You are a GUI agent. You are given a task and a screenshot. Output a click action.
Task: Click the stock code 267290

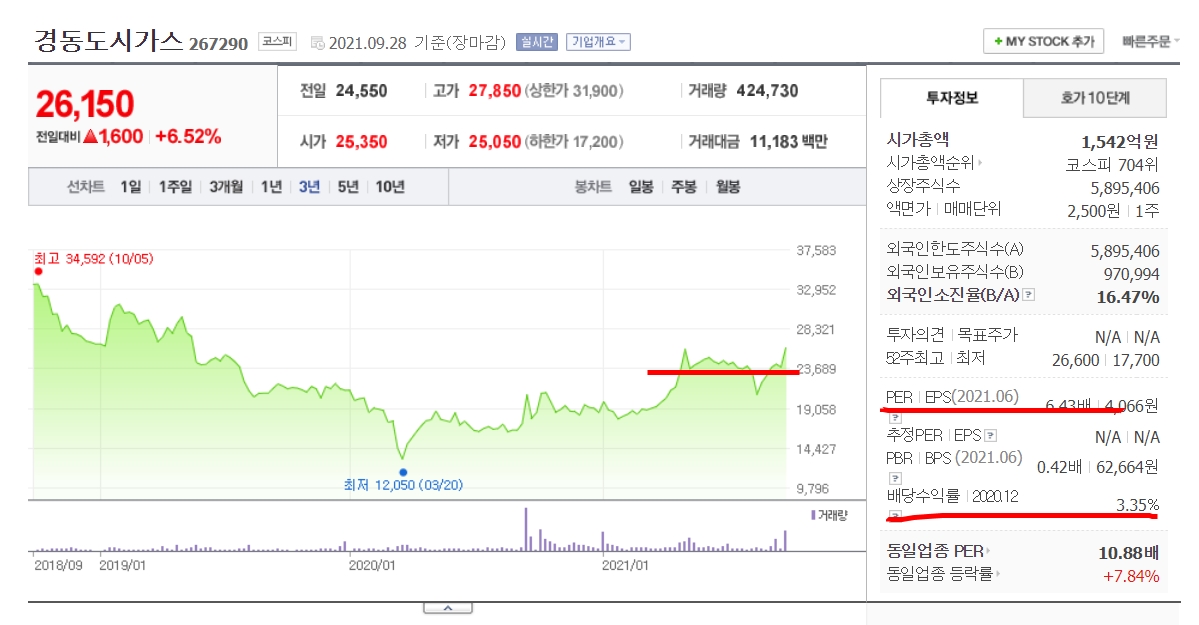coord(219,44)
